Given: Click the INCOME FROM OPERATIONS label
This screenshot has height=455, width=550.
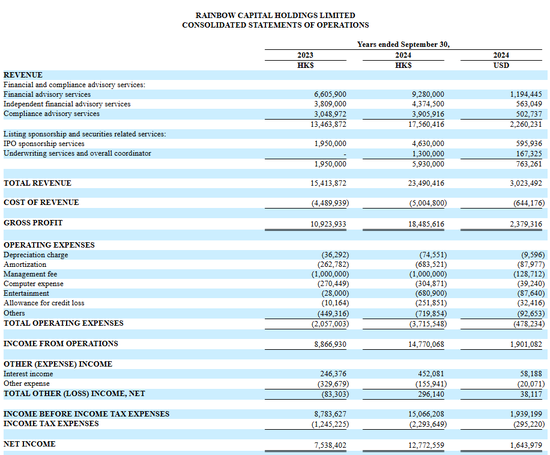Looking at the screenshot, I should click(61, 343).
